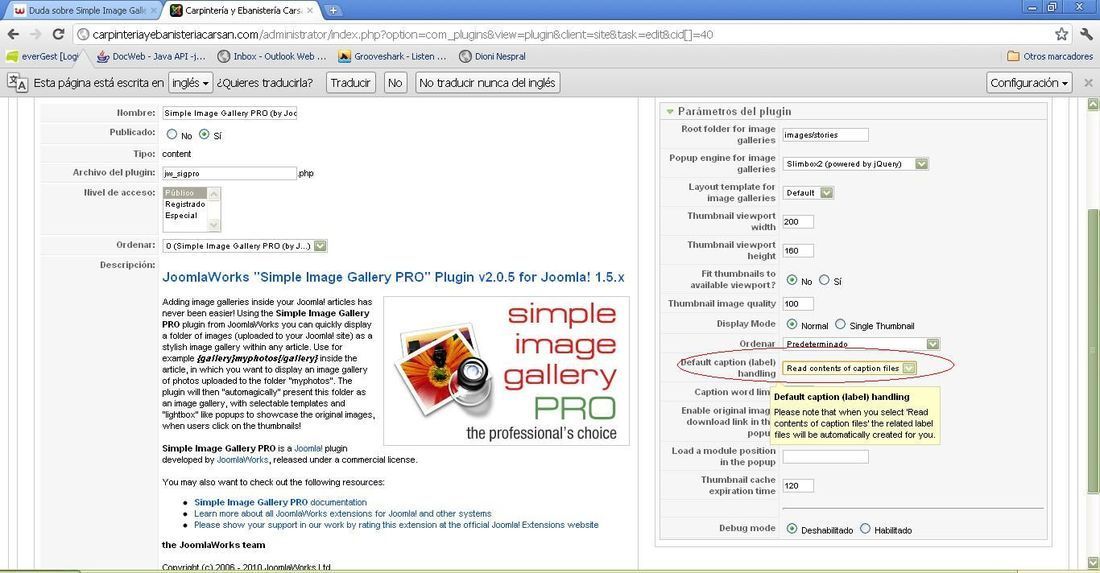Edit the Nombre text field
This screenshot has height=573, width=1100.
pos(230,113)
